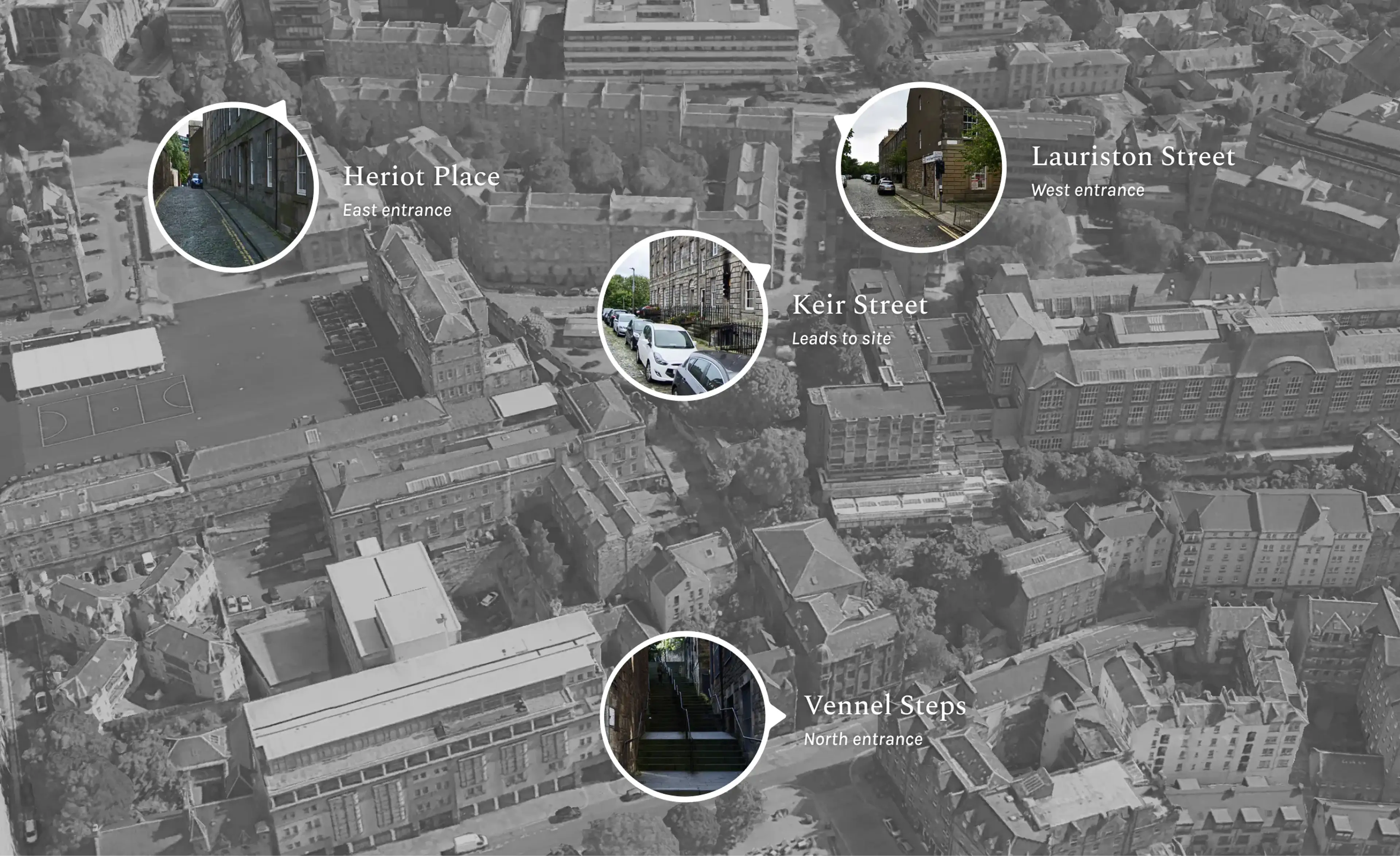Select the 'Heriot Place' title
The height and width of the screenshot is (856, 1400).
tap(421, 176)
